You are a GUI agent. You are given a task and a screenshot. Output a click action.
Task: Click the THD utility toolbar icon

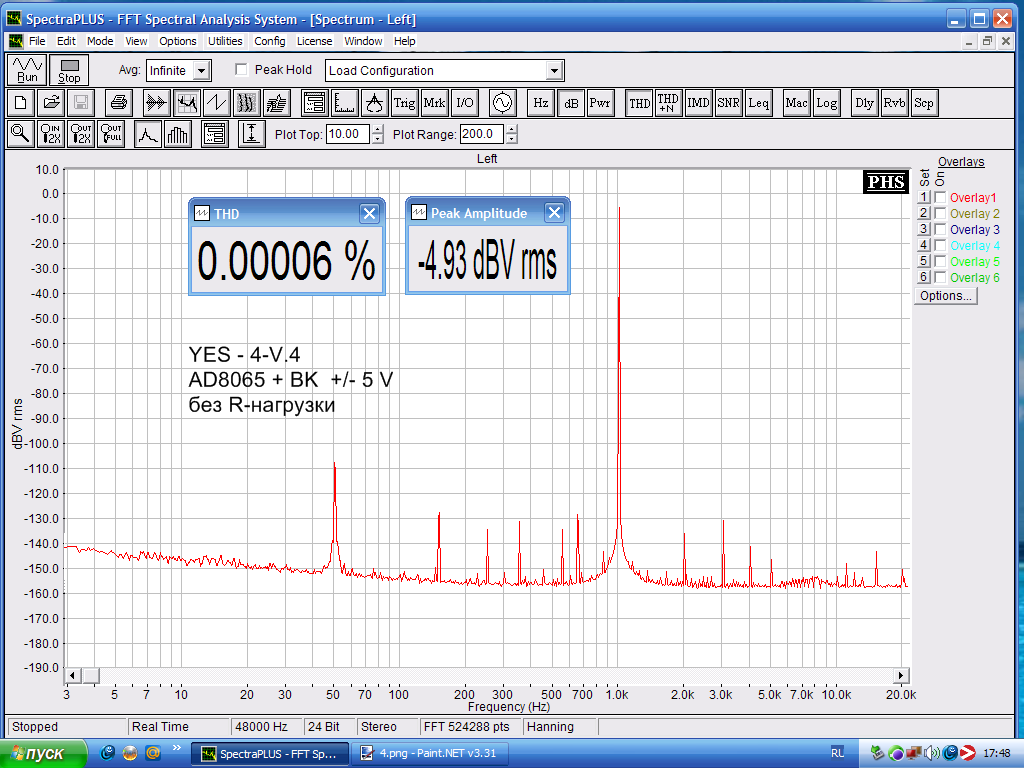[x=639, y=103]
